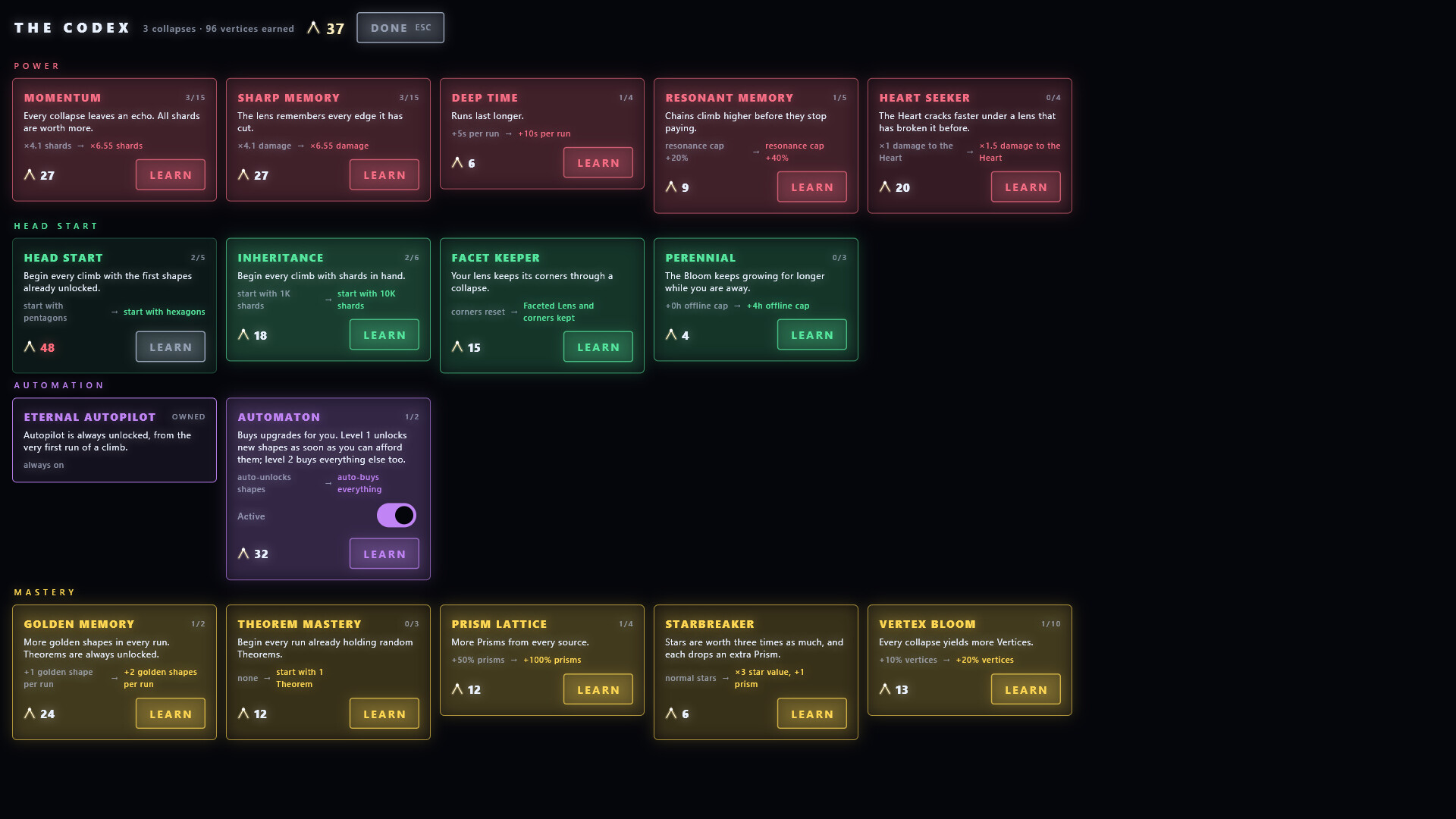Click the vertex cost icon on Starbreaker
The image size is (1456, 819).
pos(671,714)
